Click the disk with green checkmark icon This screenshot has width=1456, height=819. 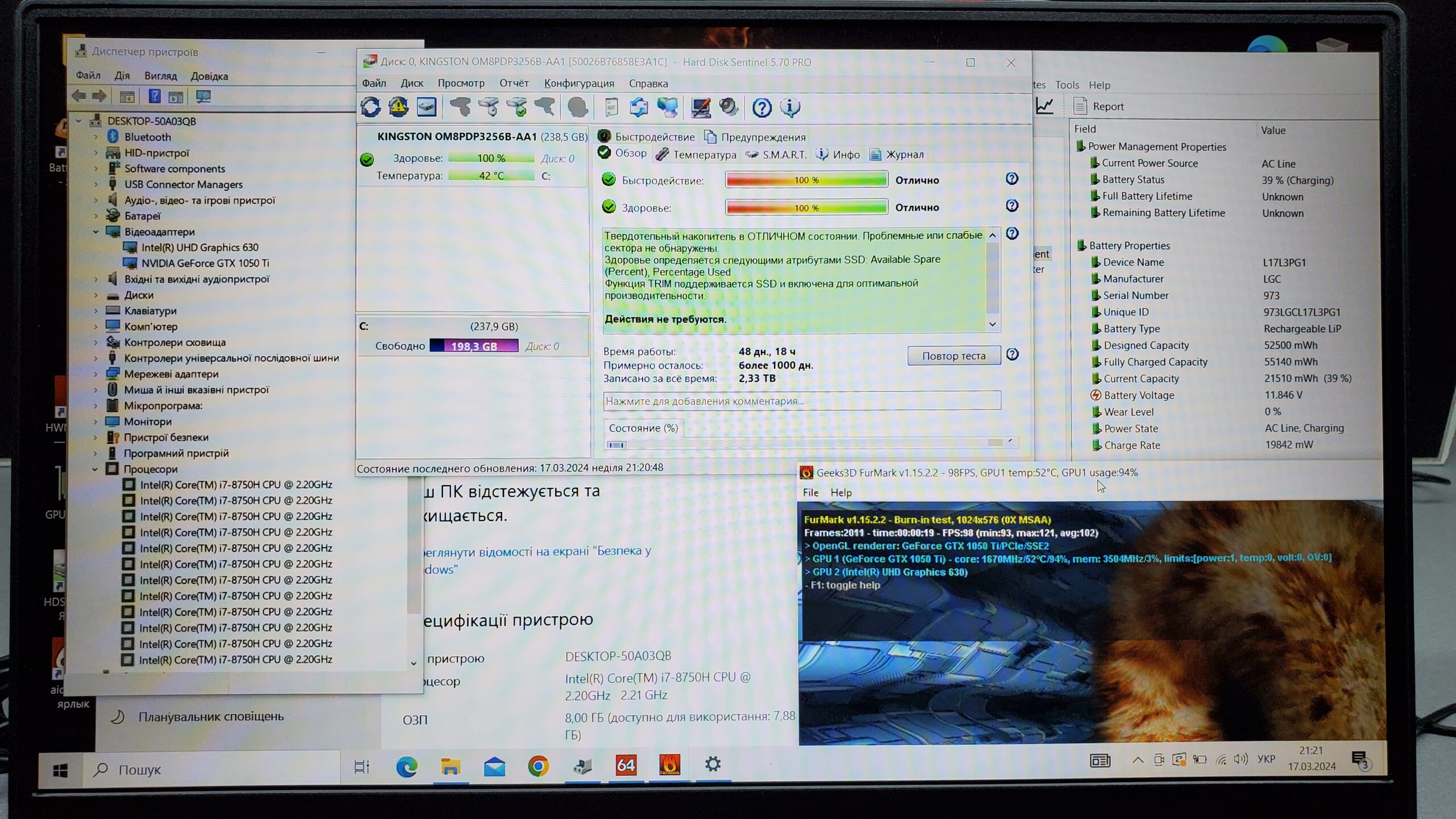[517, 107]
